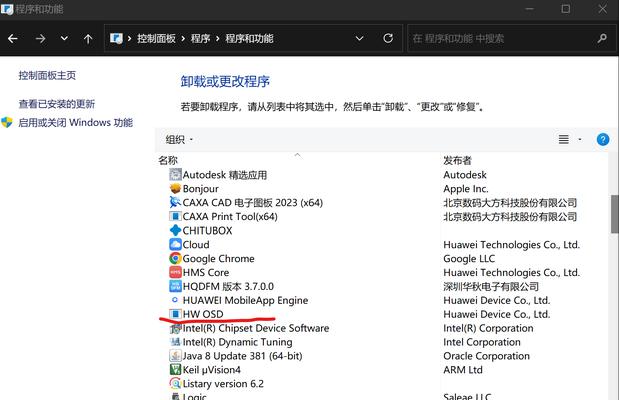Sort by the 发布者 column header
The width and height of the screenshot is (619, 400).
coord(458,160)
